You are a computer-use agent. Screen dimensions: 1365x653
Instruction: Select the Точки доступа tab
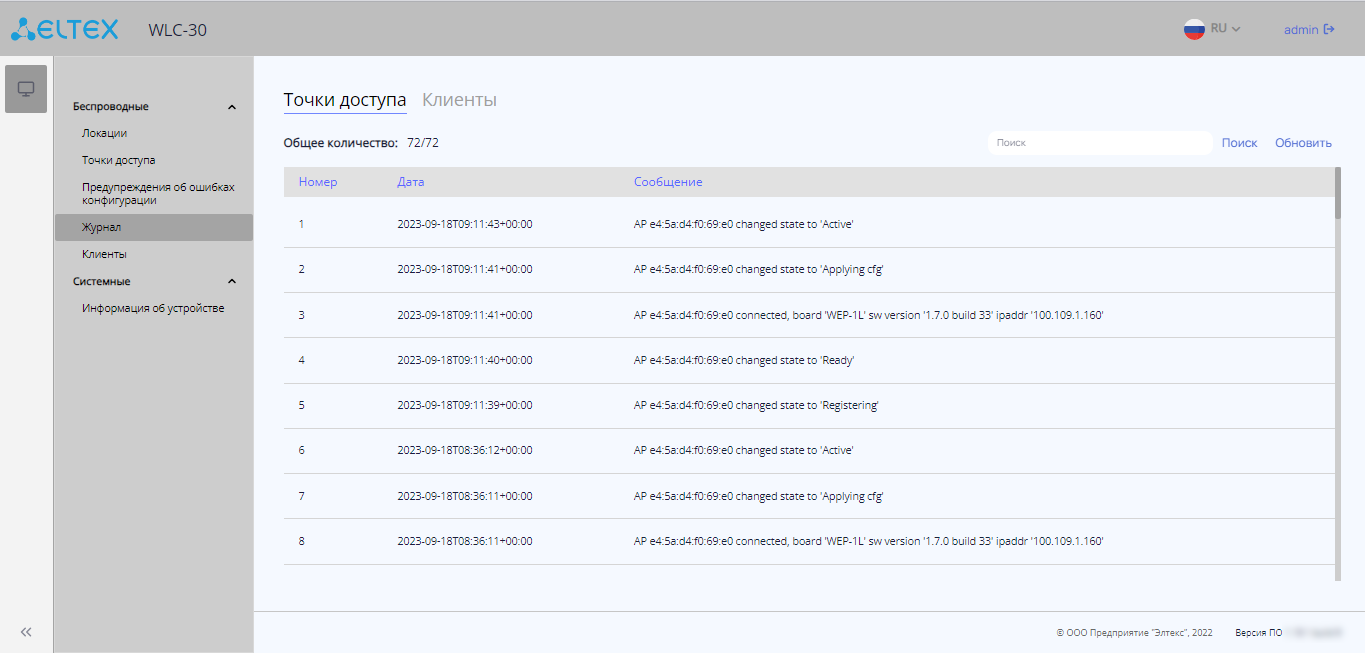coord(345,100)
